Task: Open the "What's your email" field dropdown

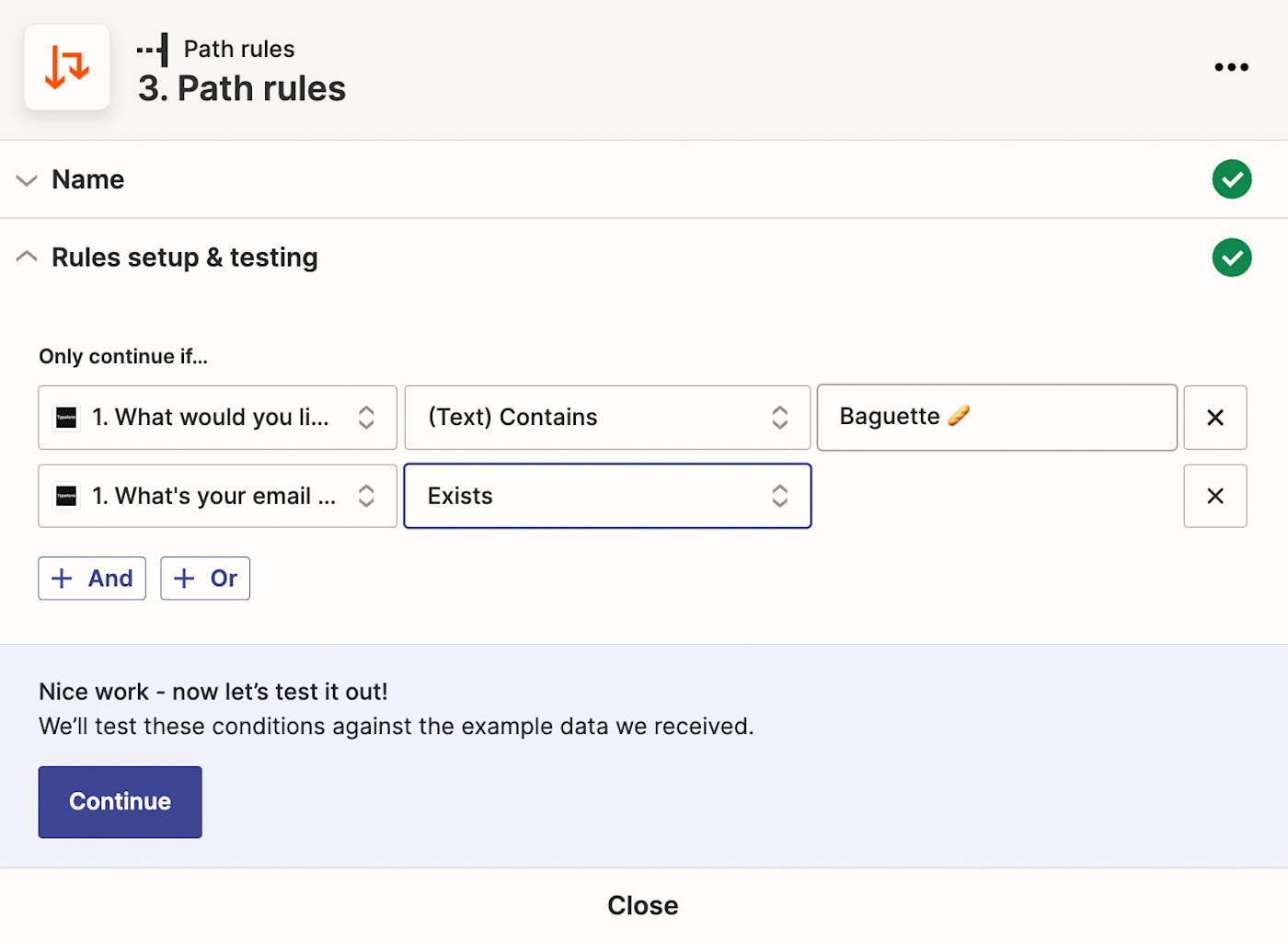Action: click(x=217, y=496)
